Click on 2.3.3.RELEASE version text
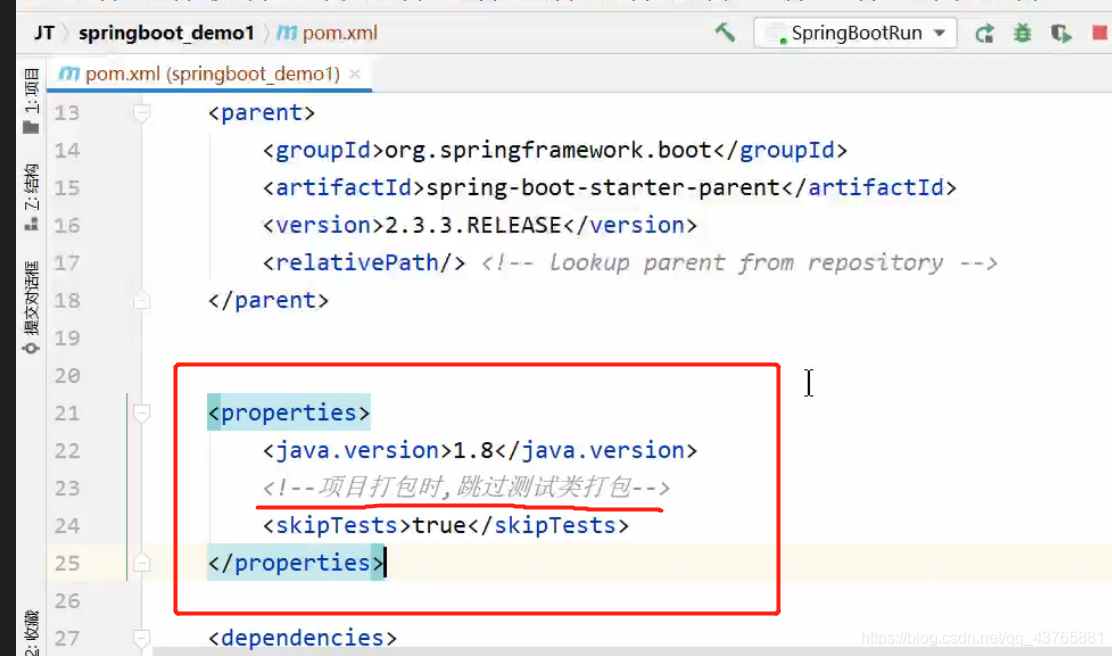1112x656 pixels. tap(473, 226)
